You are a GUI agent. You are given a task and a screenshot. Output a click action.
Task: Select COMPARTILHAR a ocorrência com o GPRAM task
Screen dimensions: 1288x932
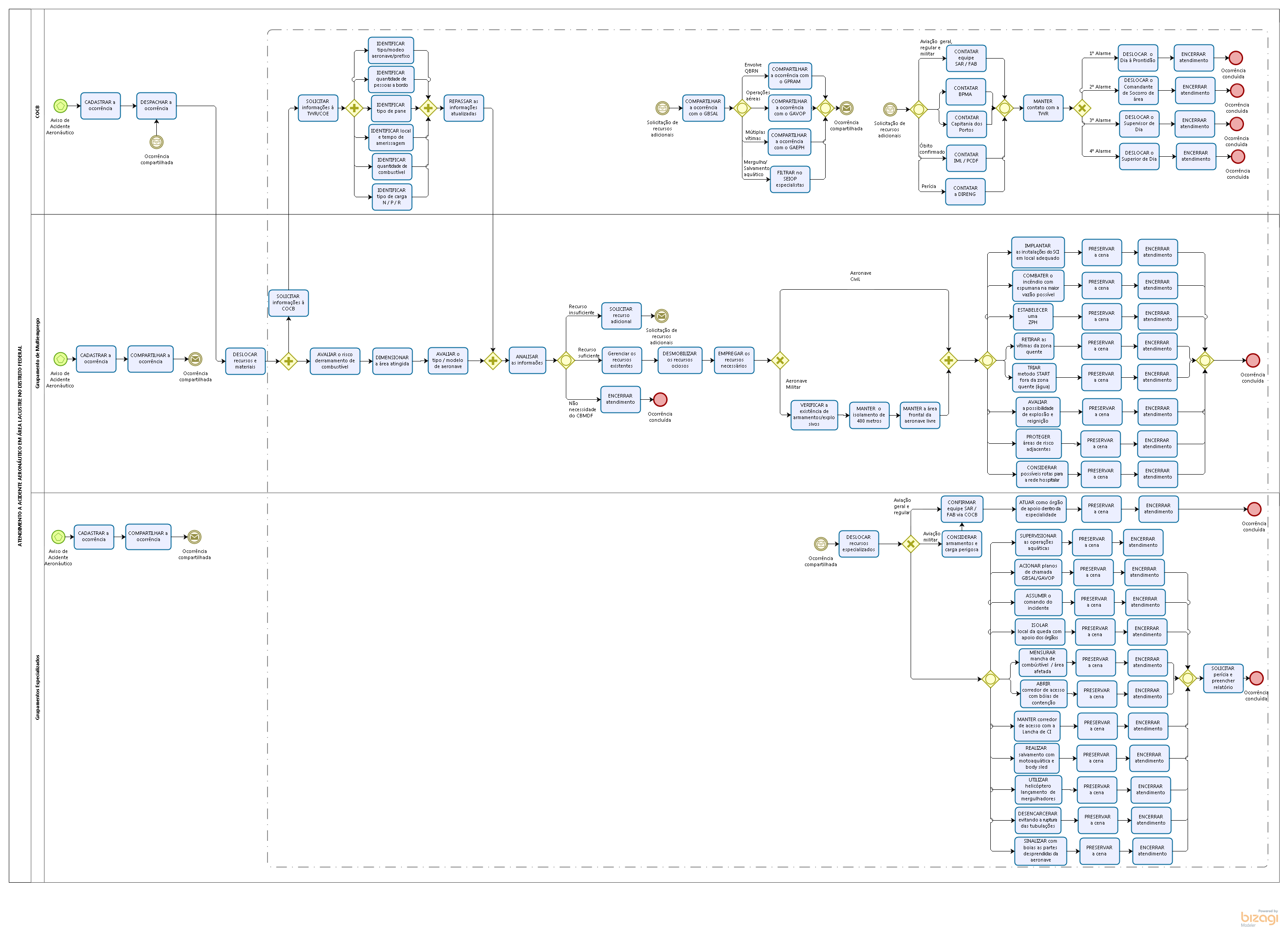790,76
